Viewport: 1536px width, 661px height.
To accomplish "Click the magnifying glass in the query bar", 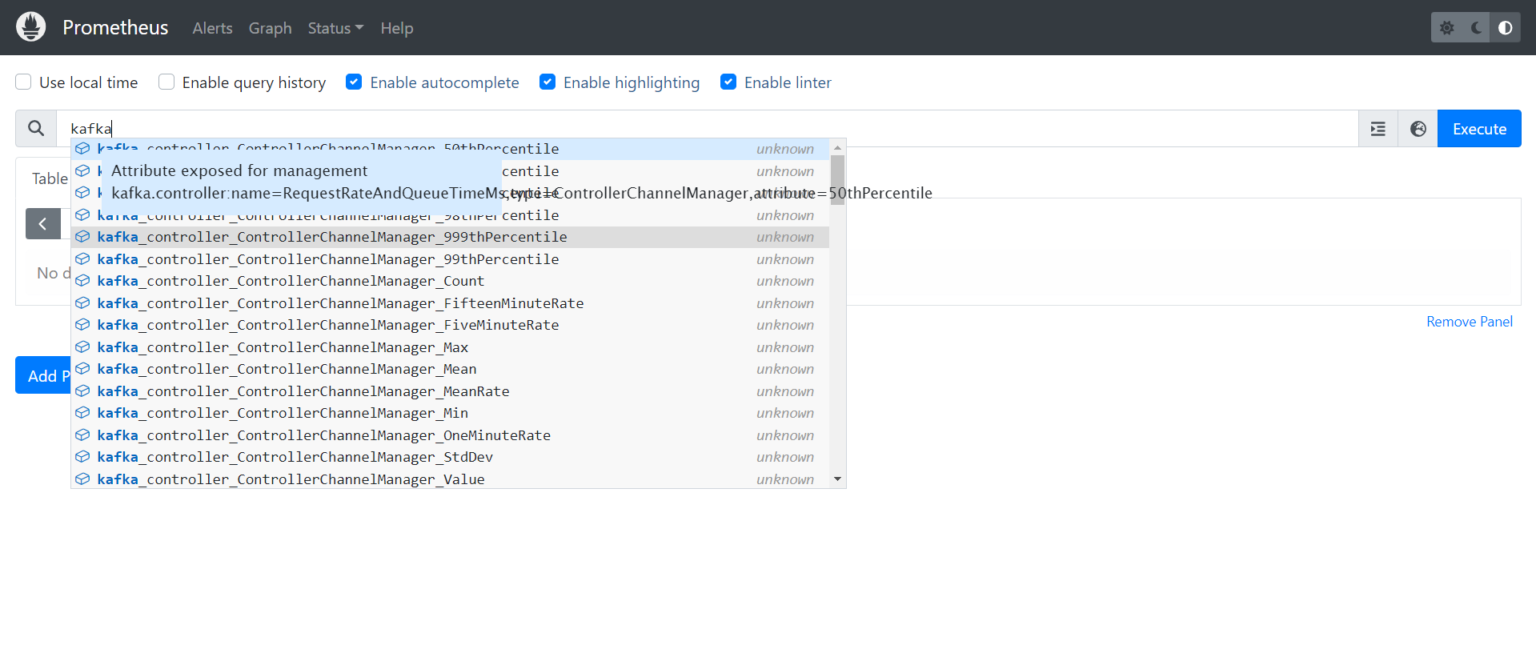I will (35, 128).
